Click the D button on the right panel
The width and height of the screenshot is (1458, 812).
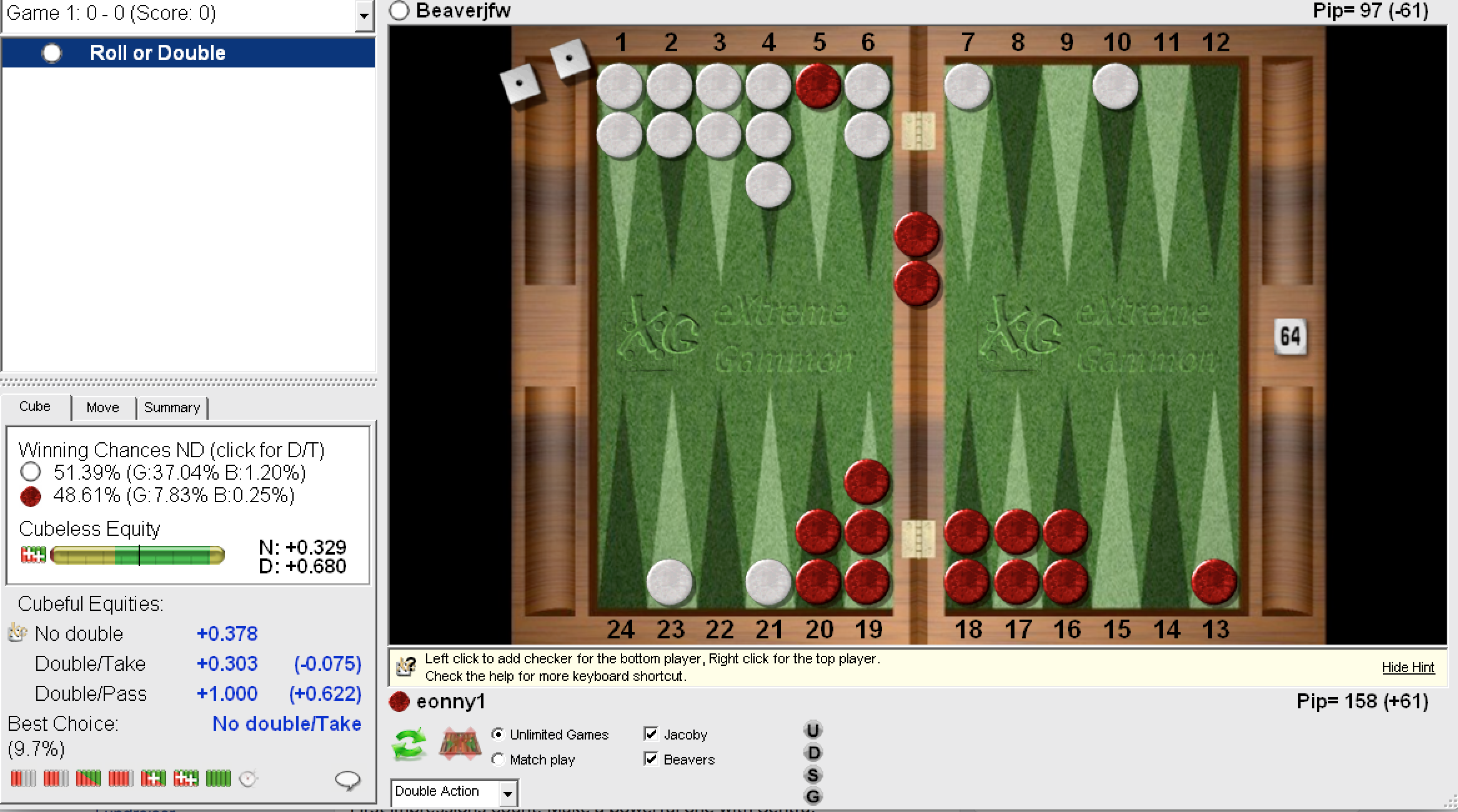click(813, 751)
